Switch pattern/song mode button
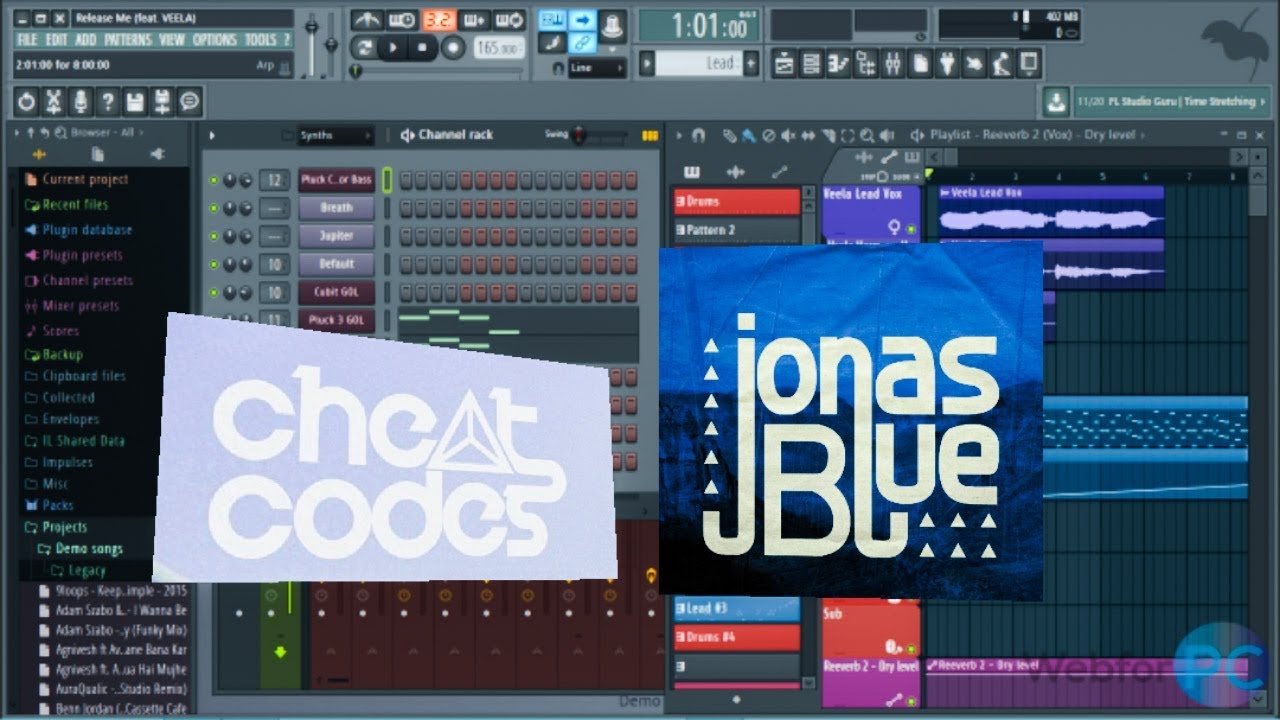 [x=364, y=47]
